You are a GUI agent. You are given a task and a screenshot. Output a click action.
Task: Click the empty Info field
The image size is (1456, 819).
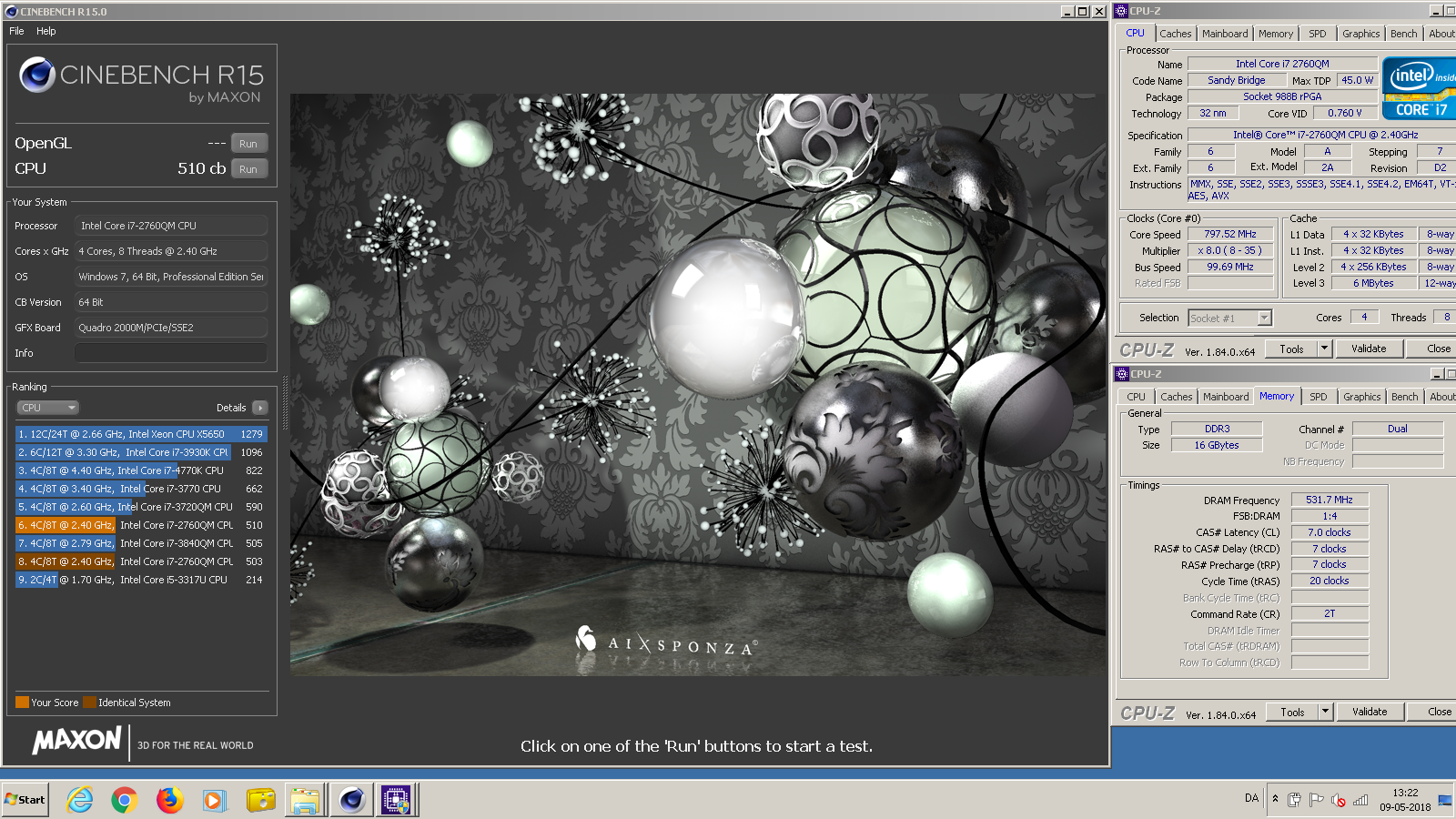(171, 353)
